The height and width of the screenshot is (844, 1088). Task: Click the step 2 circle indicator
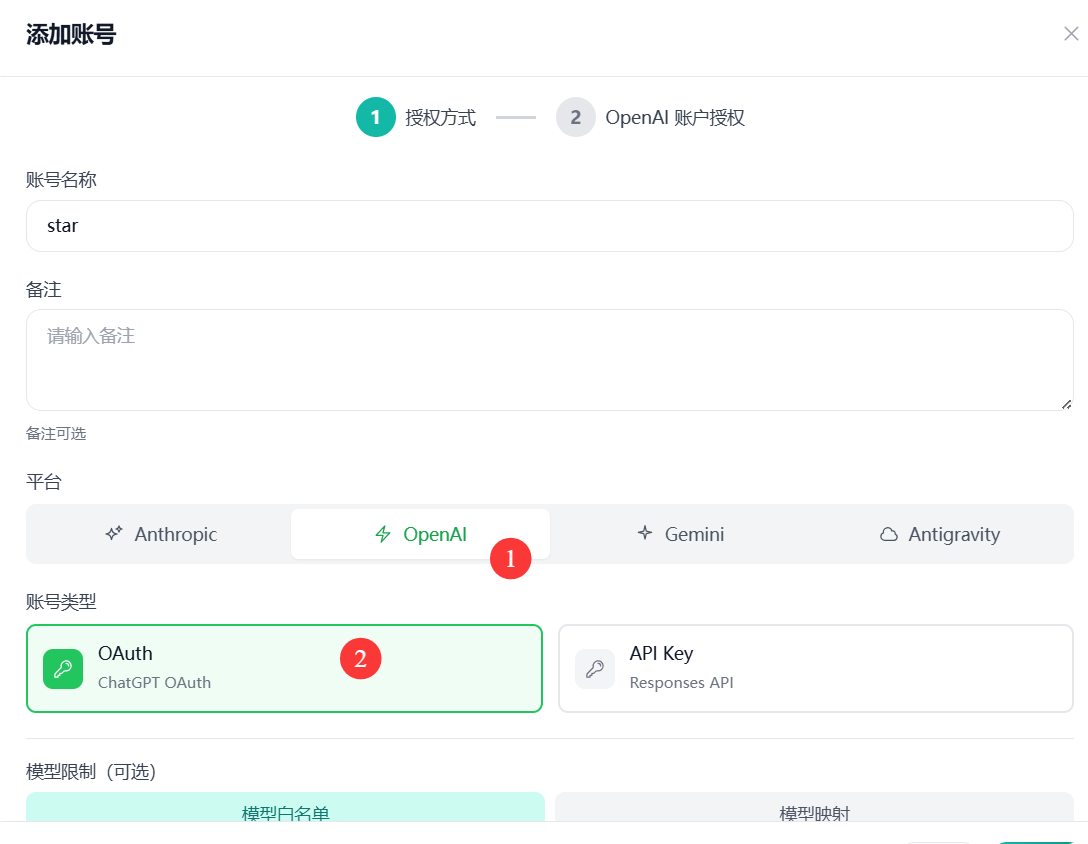pos(575,117)
